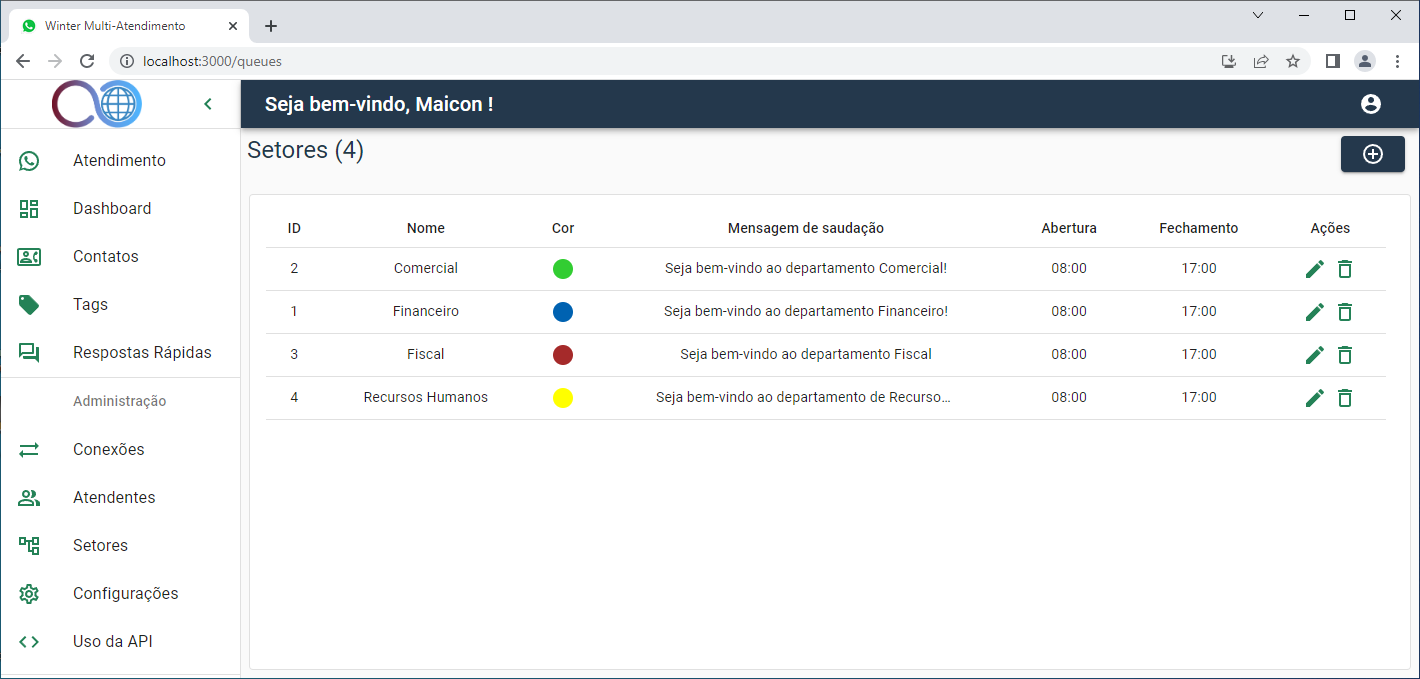Delete the Financeiro sector via trash icon
Viewport: 1420px width, 679px height.
pyautogui.click(x=1345, y=312)
